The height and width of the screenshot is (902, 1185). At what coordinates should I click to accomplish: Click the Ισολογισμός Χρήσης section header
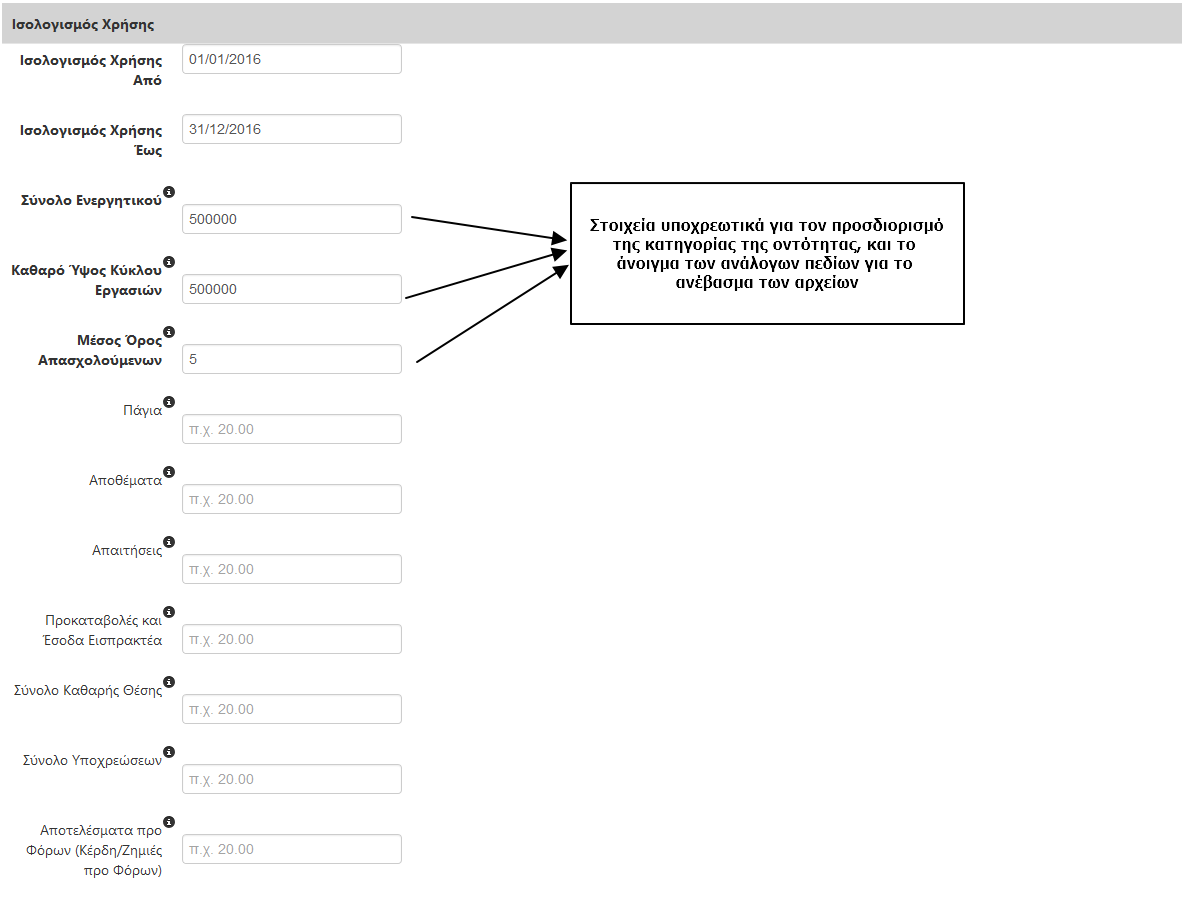[x=83, y=23]
